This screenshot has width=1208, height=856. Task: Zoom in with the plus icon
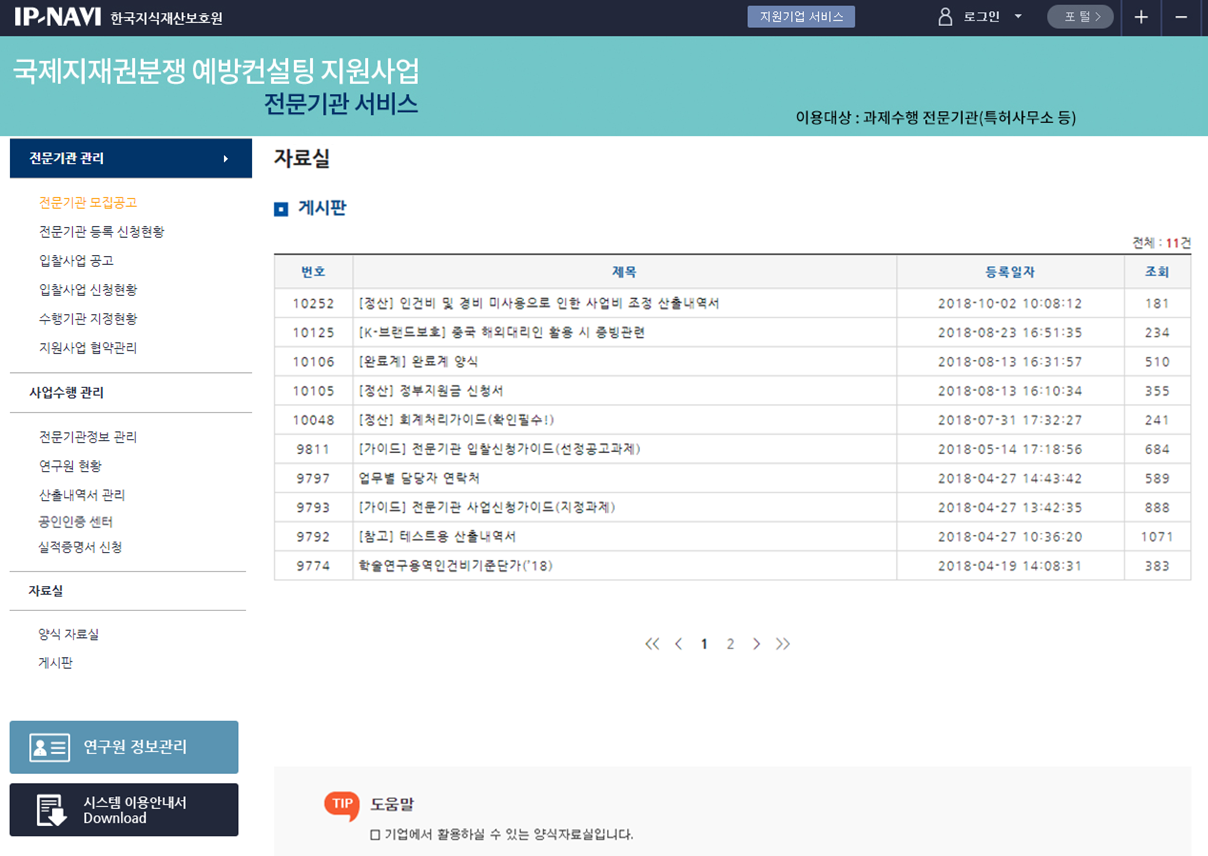[x=1141, y=17]
